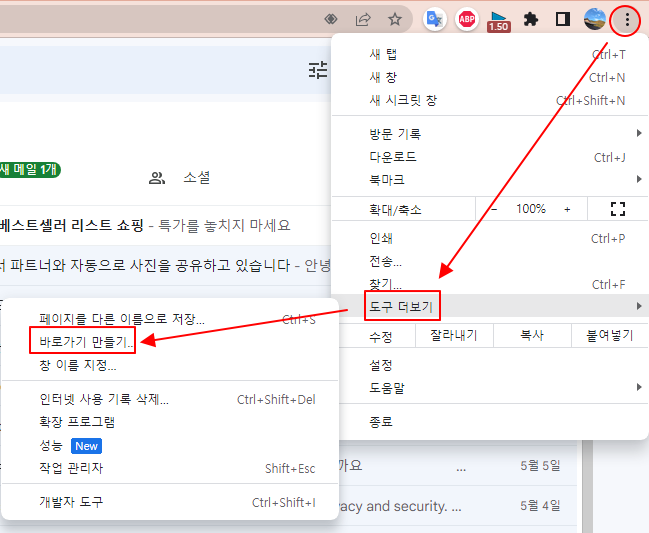Select 전송... menu item
This screenshot has height=533, width=649.
point(490,262)
